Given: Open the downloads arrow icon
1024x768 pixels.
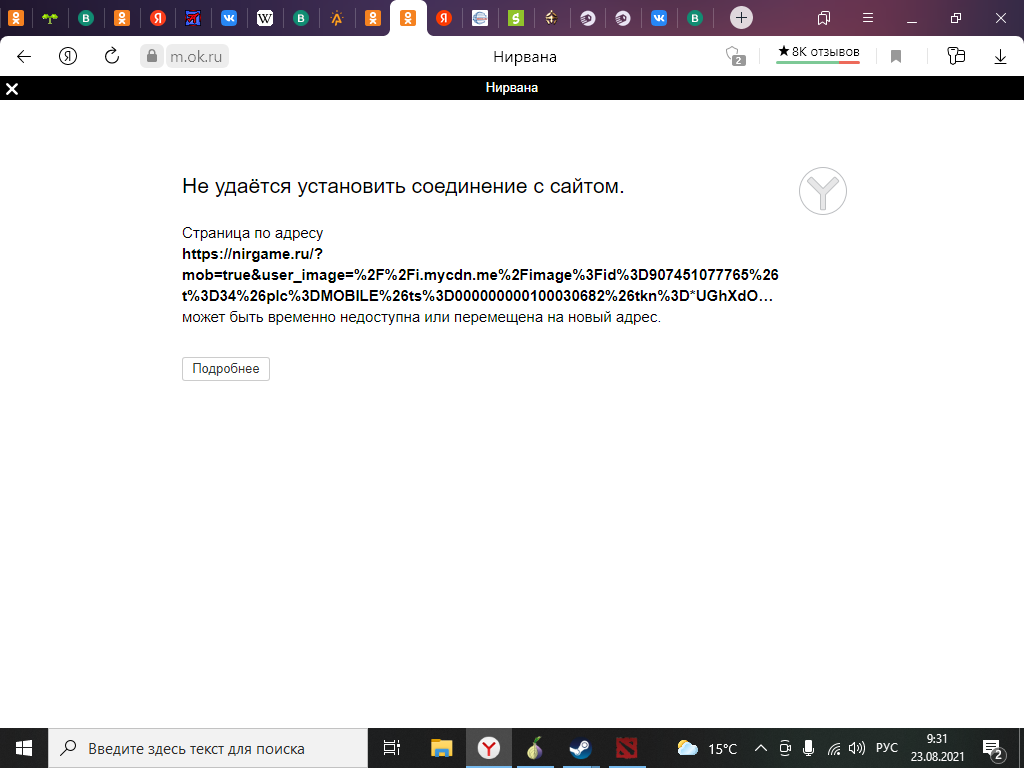Looking at the screenshot, I should point(1000,57).
